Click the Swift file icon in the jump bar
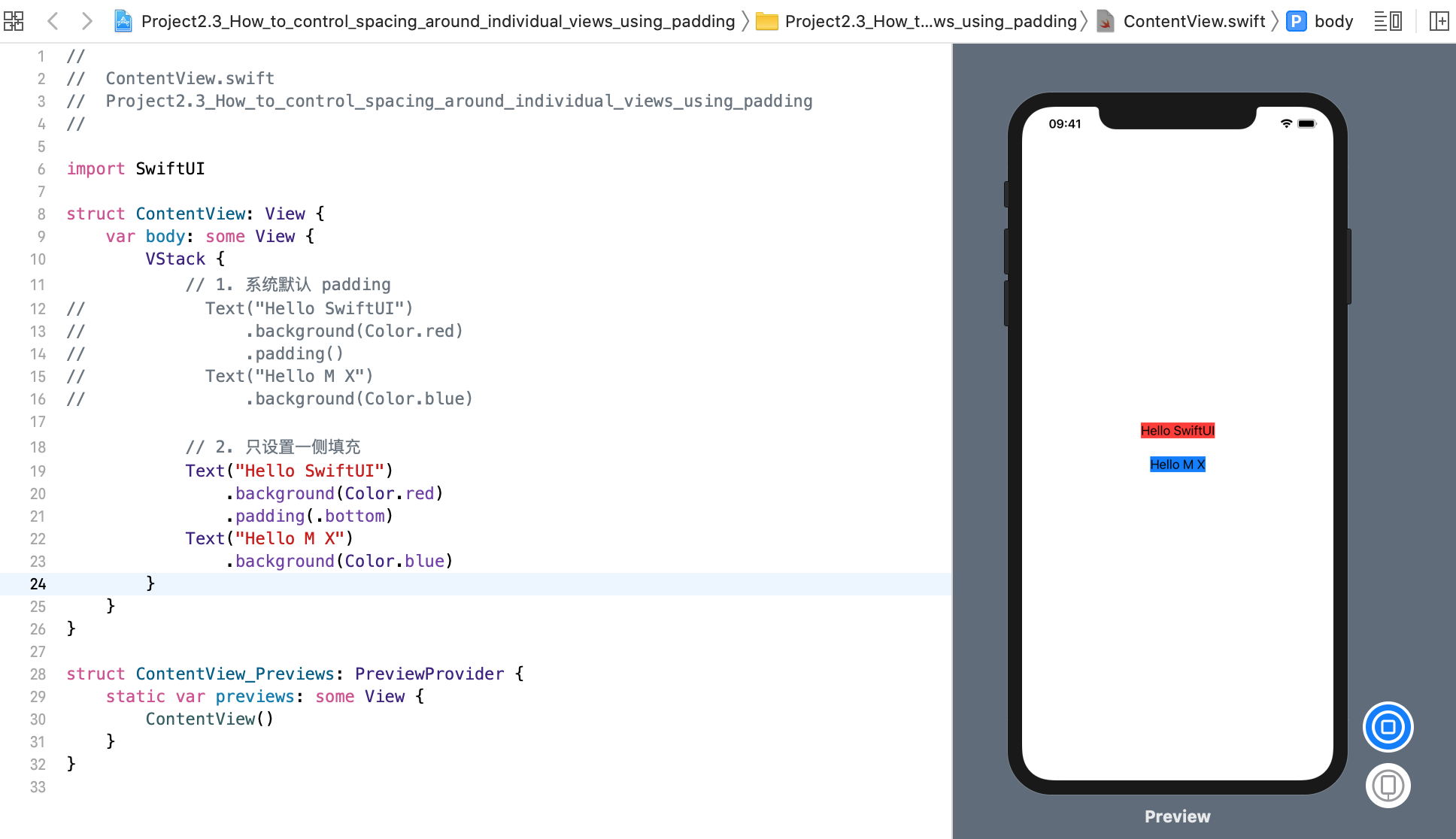Viewport: 1456px width, 839px height. point(1105,21)
